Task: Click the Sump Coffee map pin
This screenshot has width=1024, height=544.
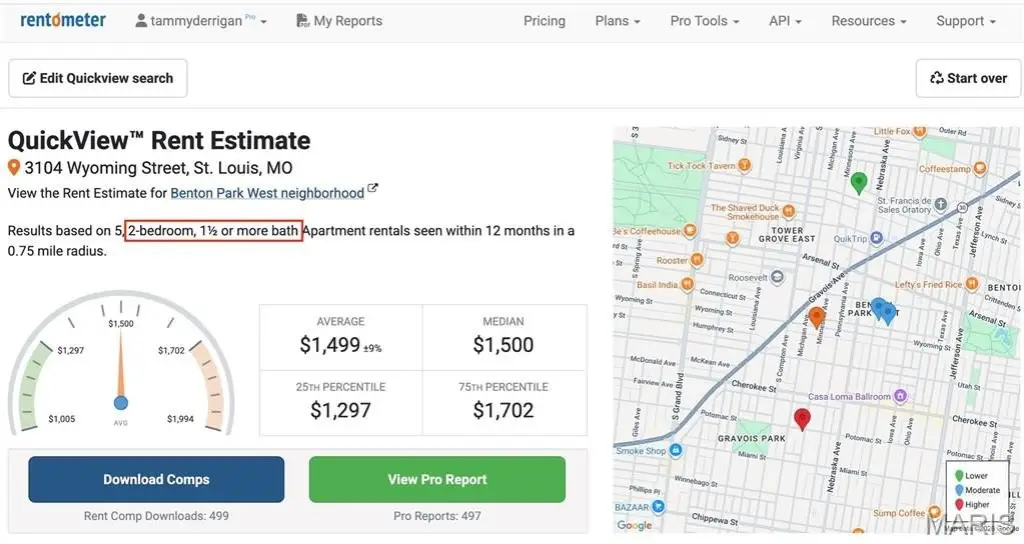Action: coord(935,512)
